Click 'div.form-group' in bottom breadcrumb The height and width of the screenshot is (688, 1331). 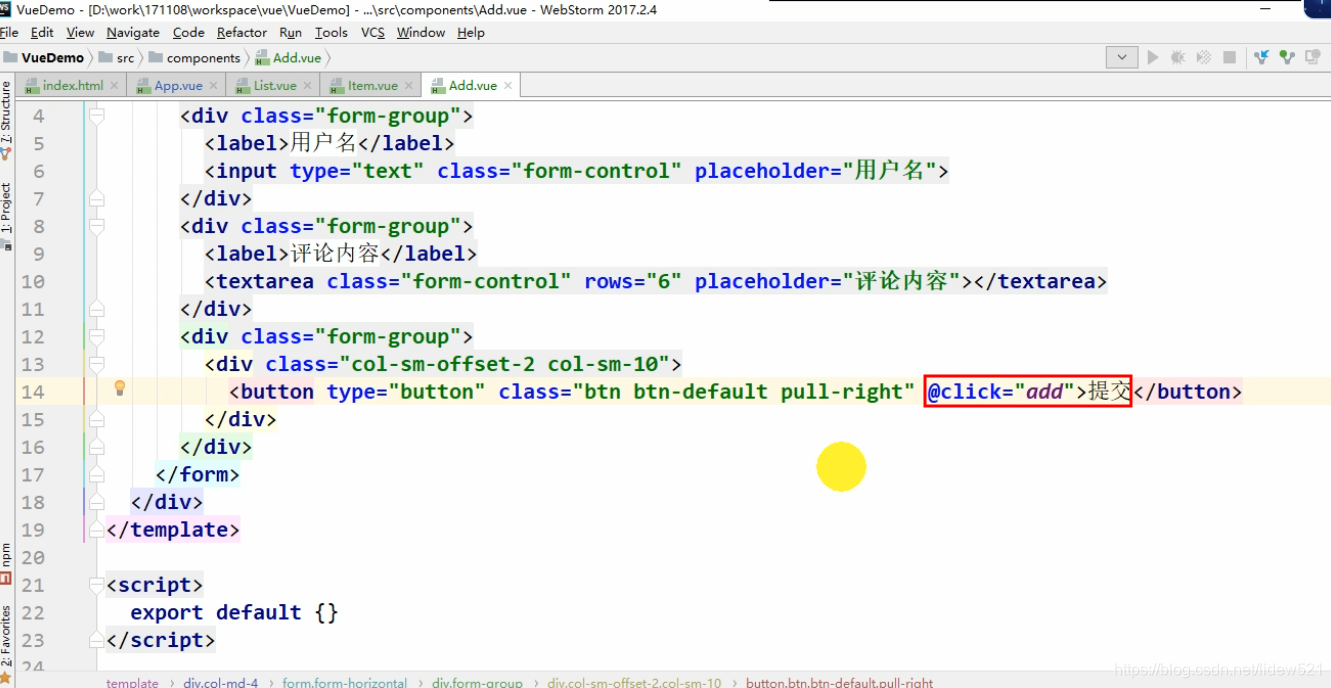coord(477,682)
